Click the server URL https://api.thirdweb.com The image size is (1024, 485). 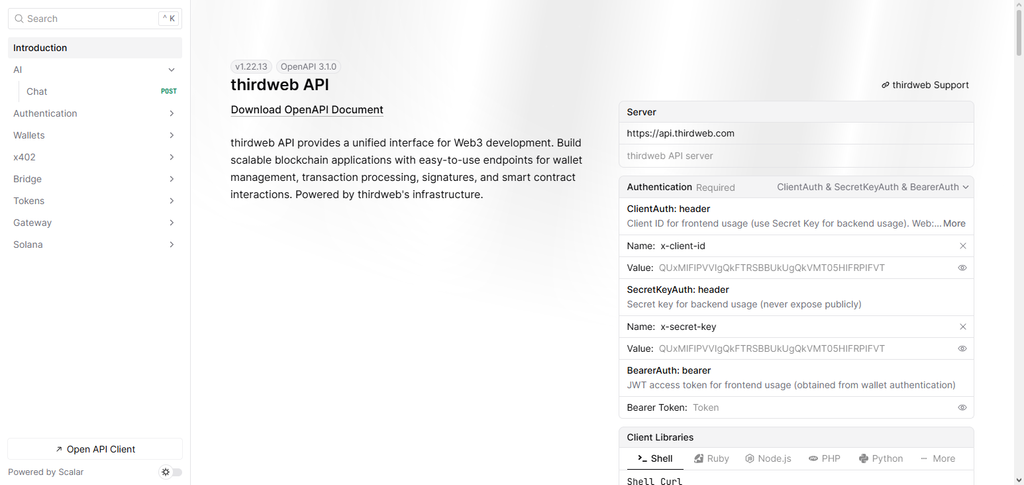(680, 133)
